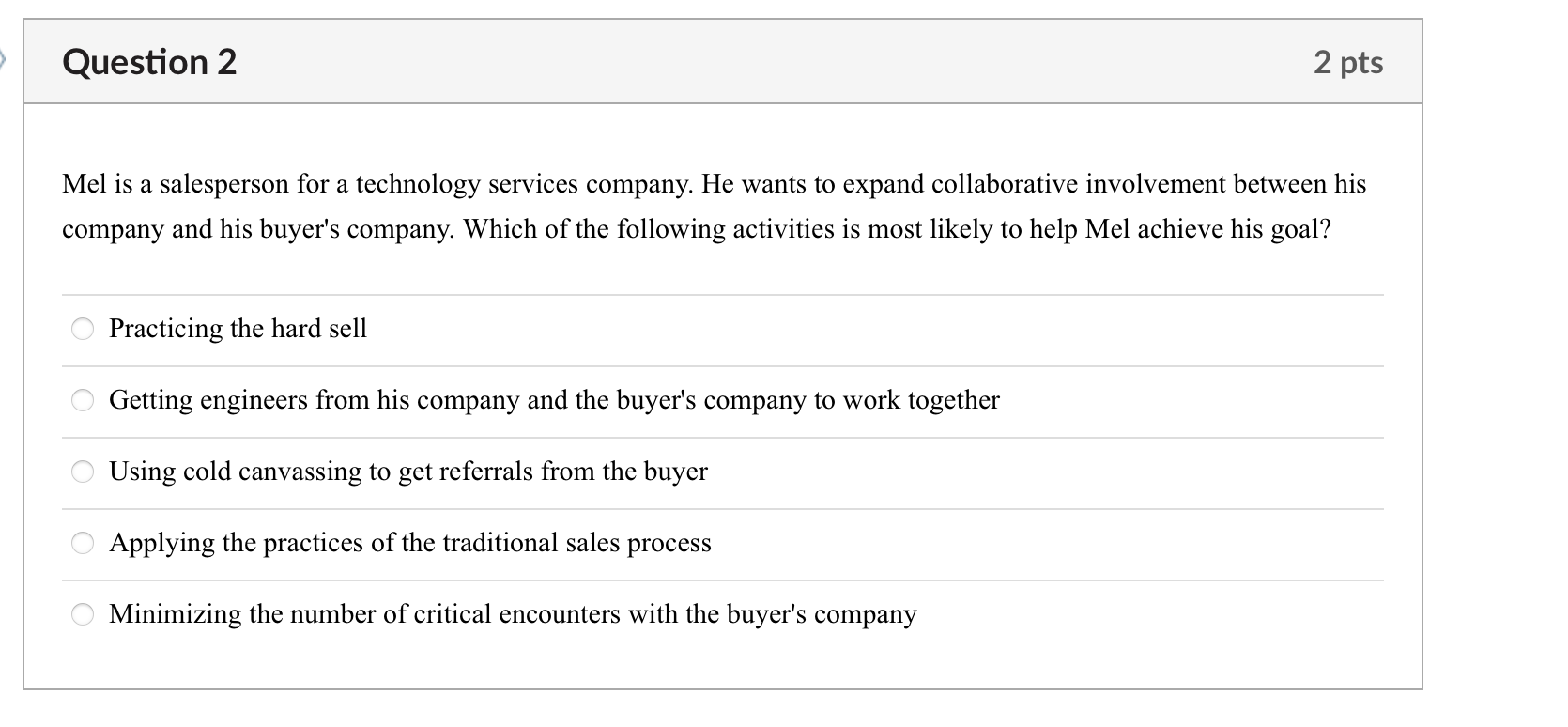Choose "Getting engineers from his company and the buyer's company to work together"
The height and width of the screenshot is (727, 1568).
coord(83,400)
